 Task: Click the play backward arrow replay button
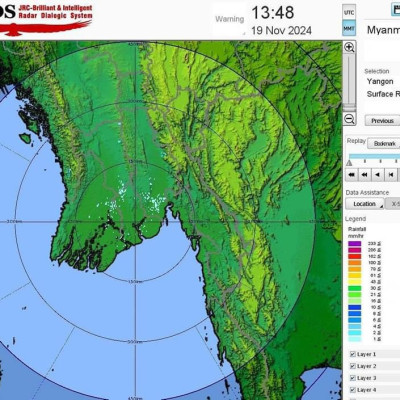[378, 174]
